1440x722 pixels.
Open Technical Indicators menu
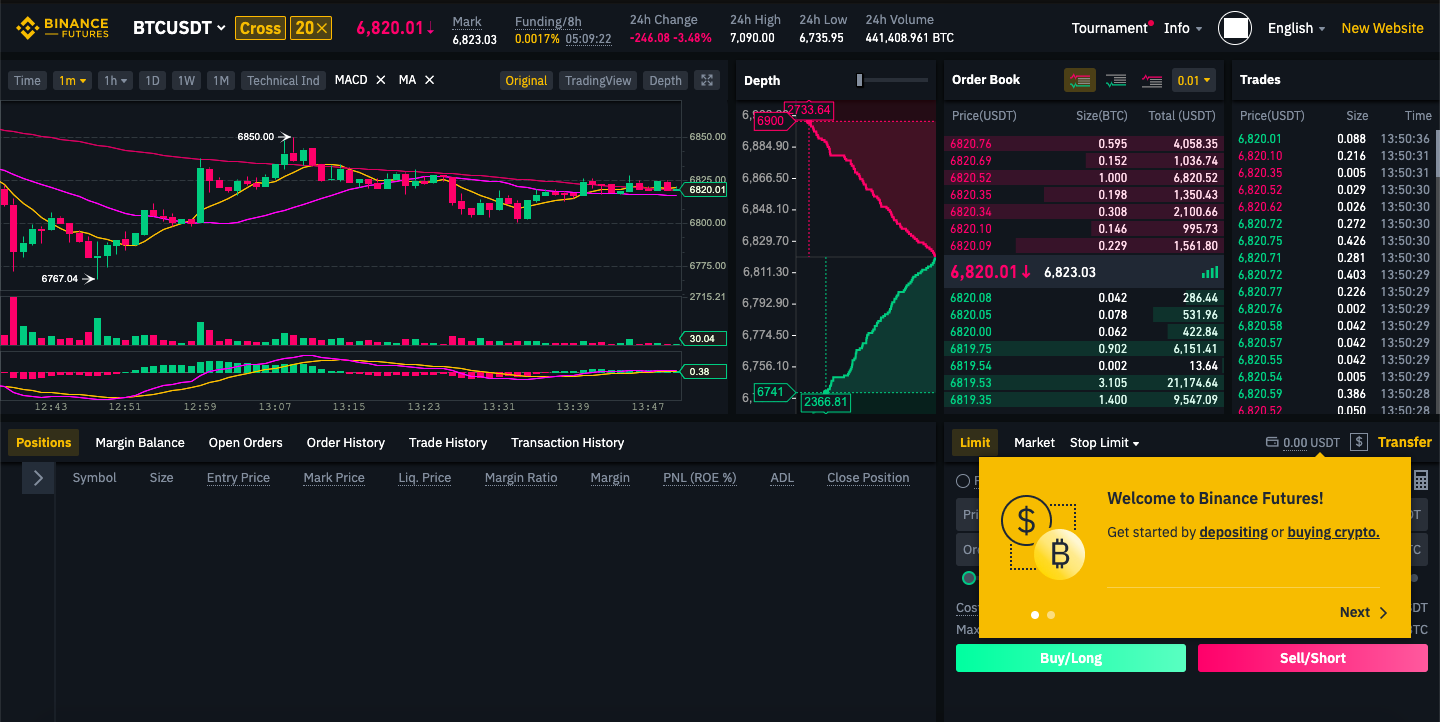pyautogui.click(x=283, y=80)
